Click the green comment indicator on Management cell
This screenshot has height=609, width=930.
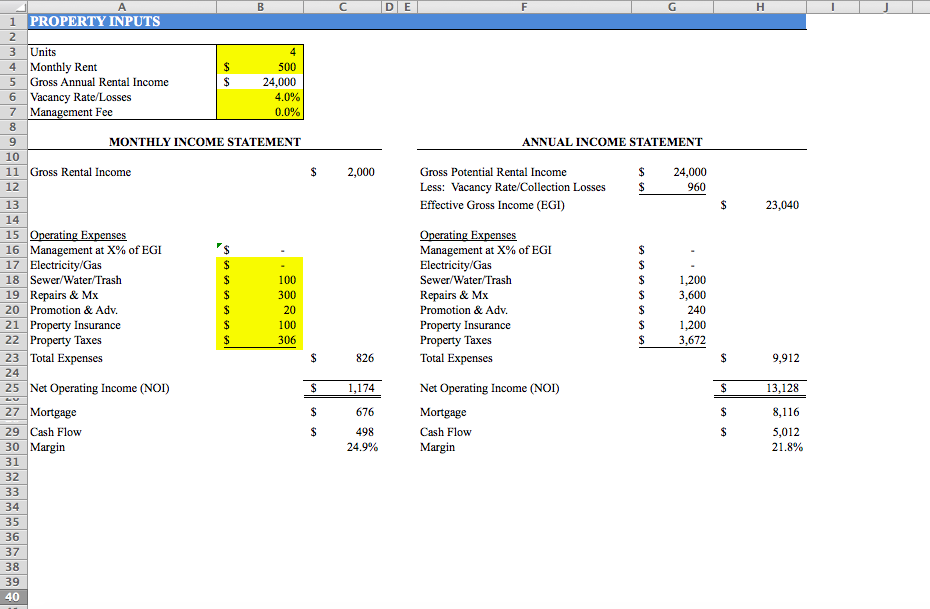pyautogui.click(x=221, y=244)
